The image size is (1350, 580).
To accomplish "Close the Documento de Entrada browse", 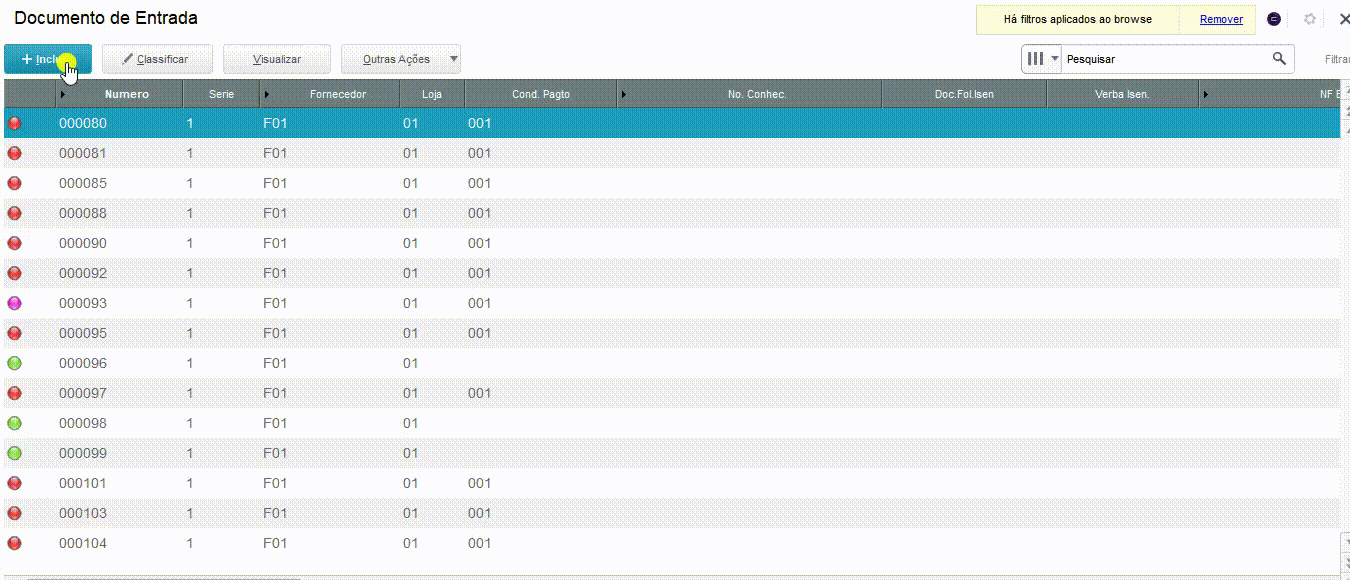I will click(x=1343, y=19).
